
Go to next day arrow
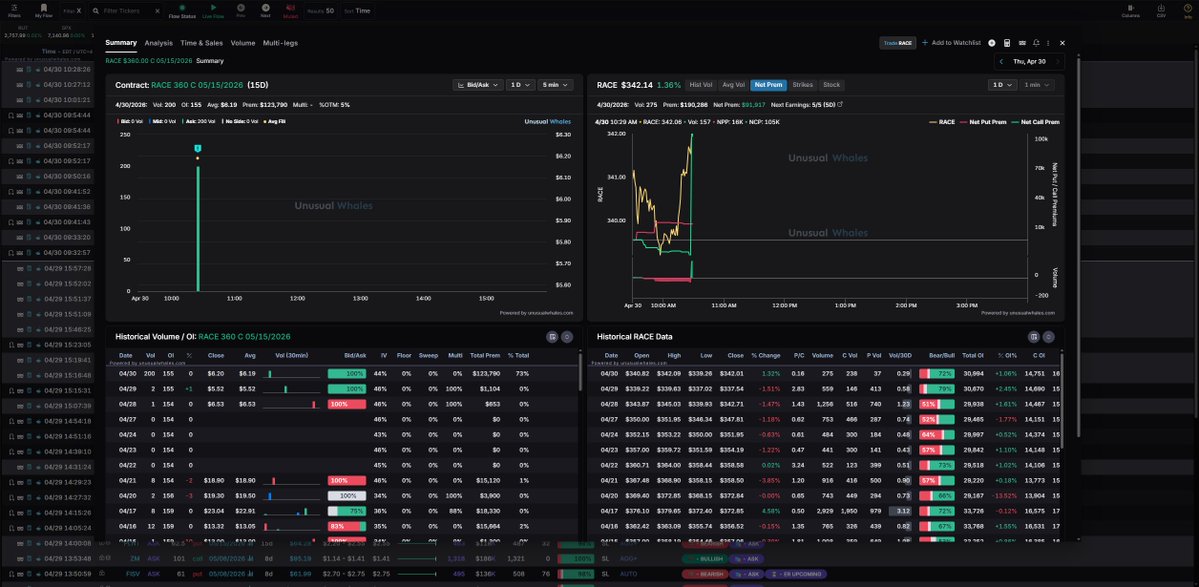coord(1058,61)
